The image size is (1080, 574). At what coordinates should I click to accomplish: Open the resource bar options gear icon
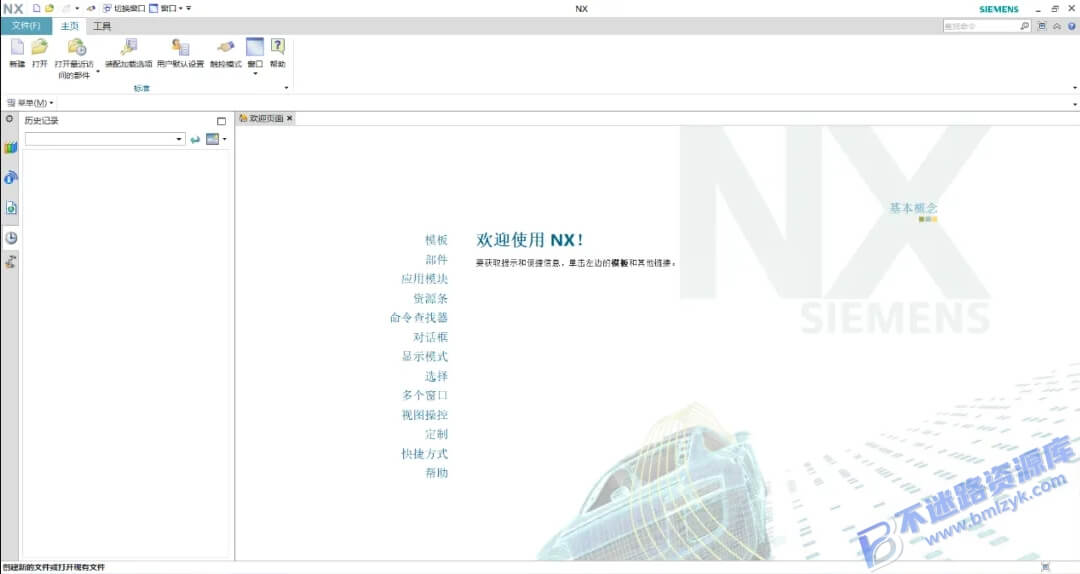point(10,119)
